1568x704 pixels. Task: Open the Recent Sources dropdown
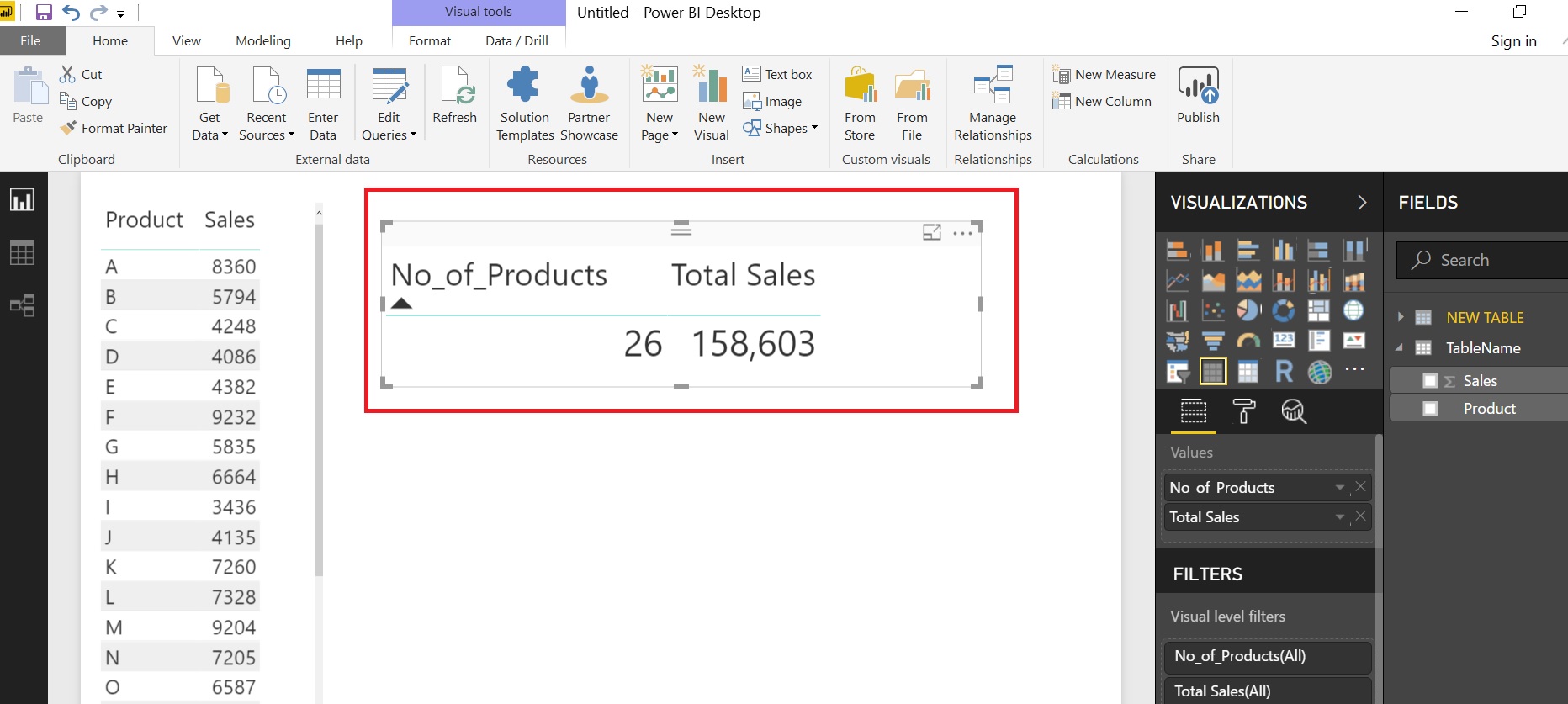[267, 103]
